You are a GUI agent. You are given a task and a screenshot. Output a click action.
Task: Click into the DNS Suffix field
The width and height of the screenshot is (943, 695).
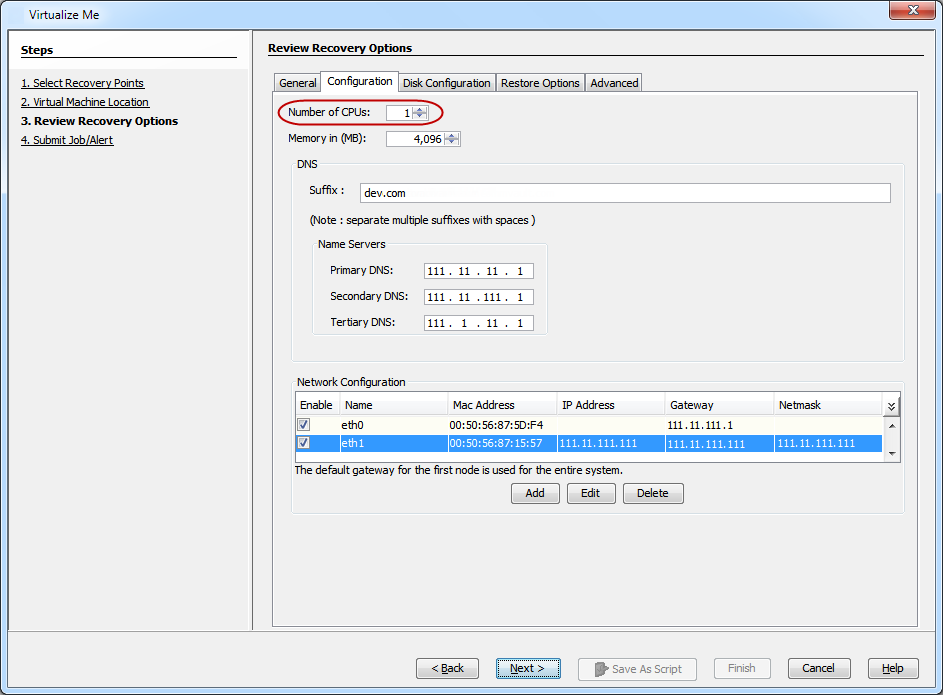tap(625, 193)
